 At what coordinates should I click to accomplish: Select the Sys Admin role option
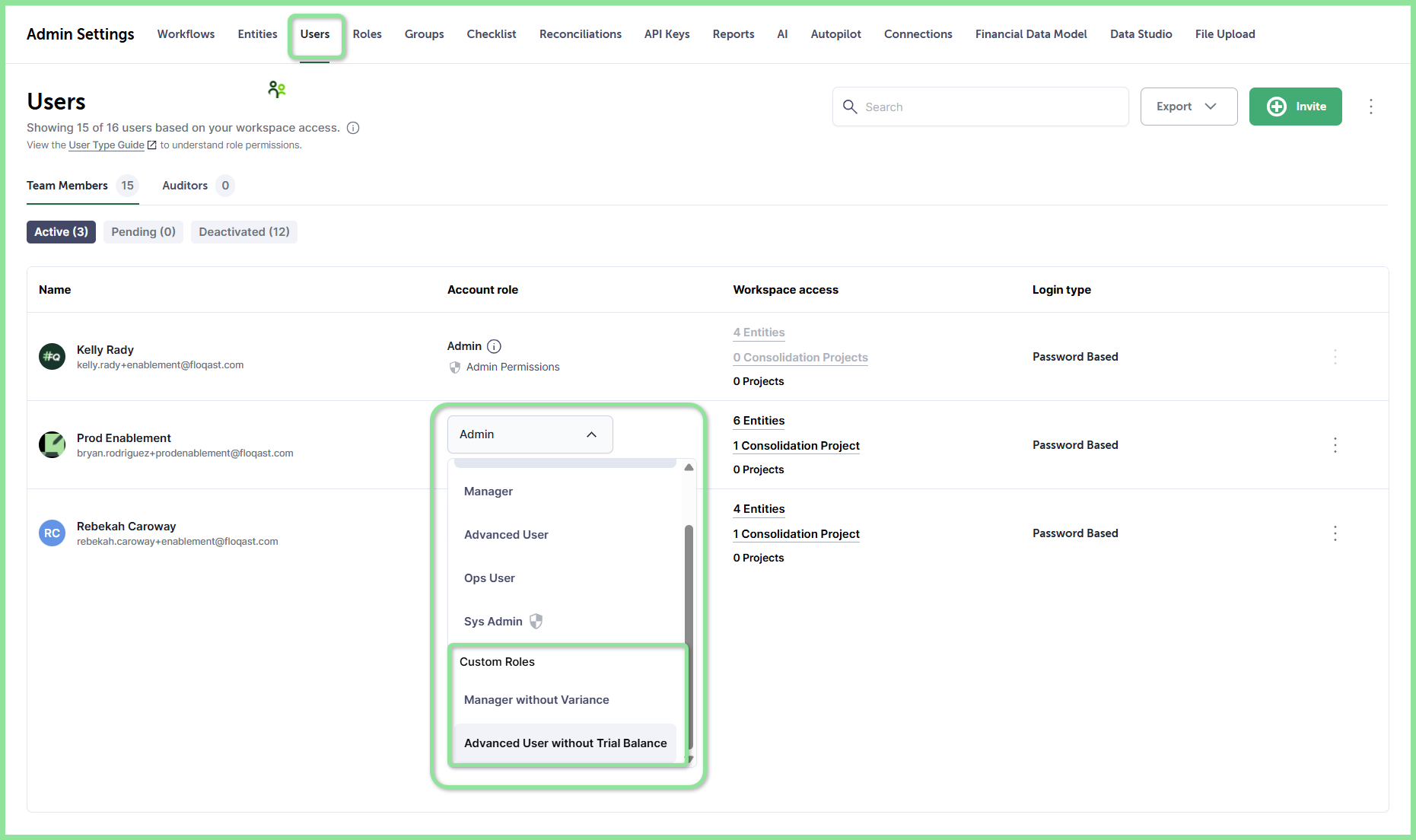click(x=565, y=622)
